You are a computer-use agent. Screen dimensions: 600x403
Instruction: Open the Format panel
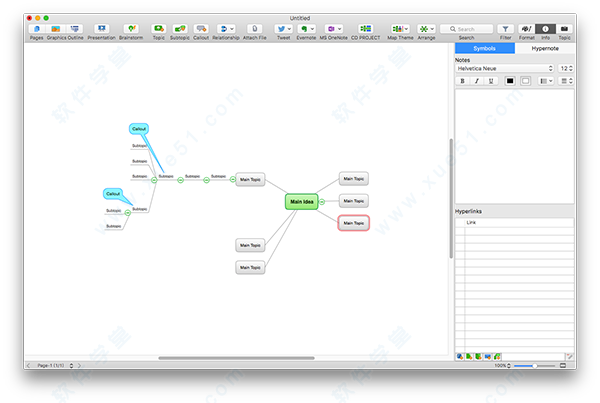527,29
